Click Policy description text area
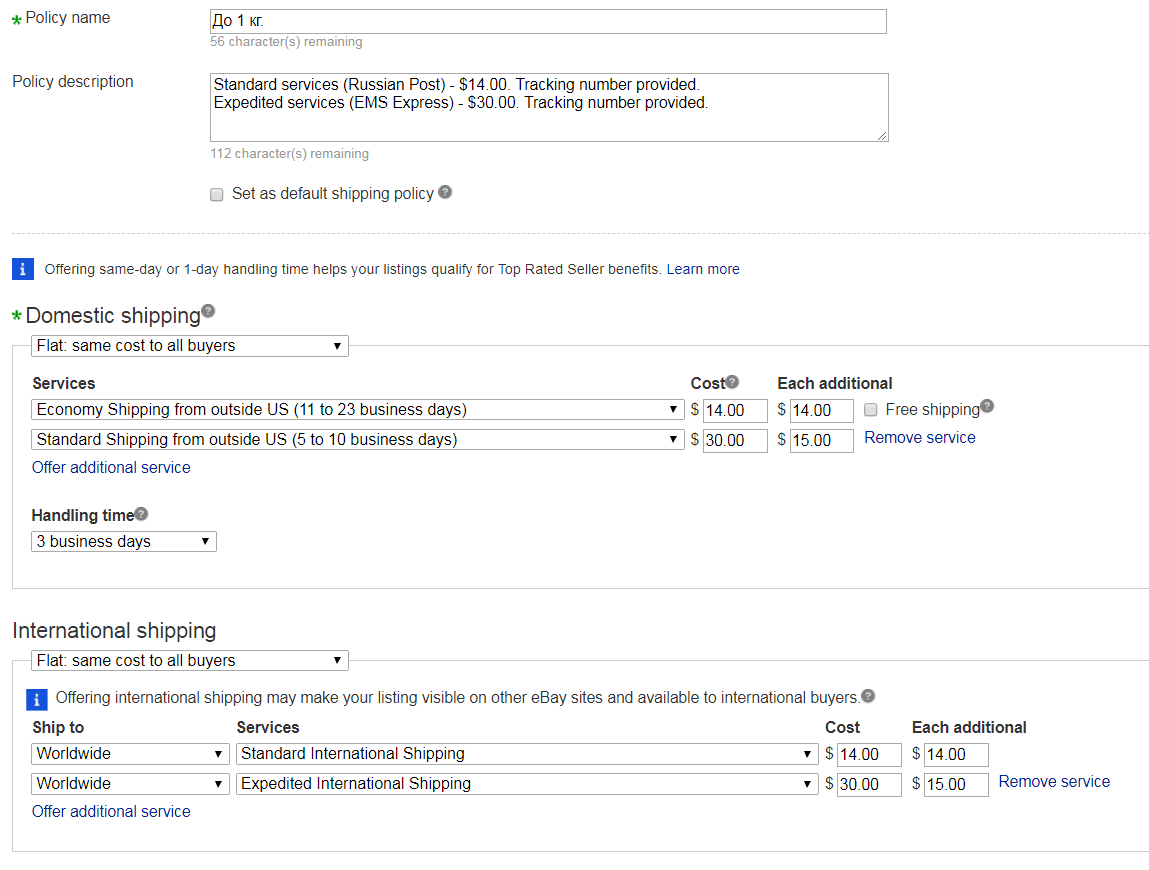 (548, 107)
